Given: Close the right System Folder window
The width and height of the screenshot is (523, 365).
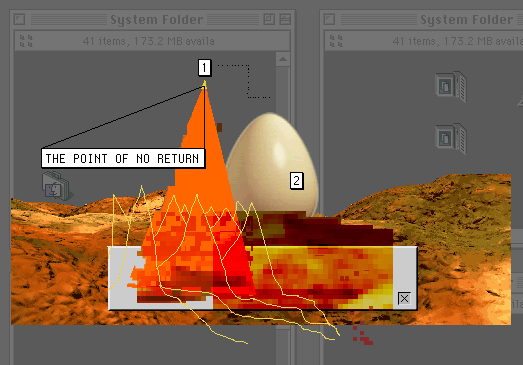Looking at the screenshot, I should tap(329, 19).
